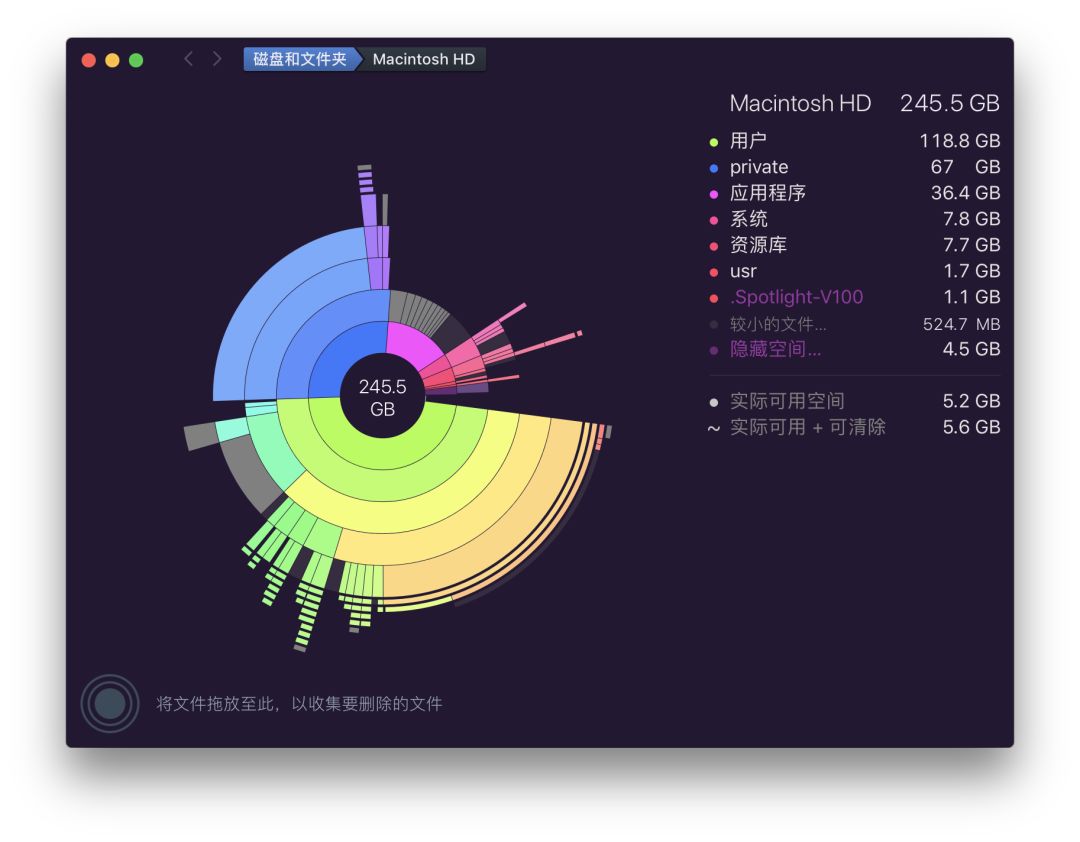Click the forward navigation arrow

click(x=217, y=59)
